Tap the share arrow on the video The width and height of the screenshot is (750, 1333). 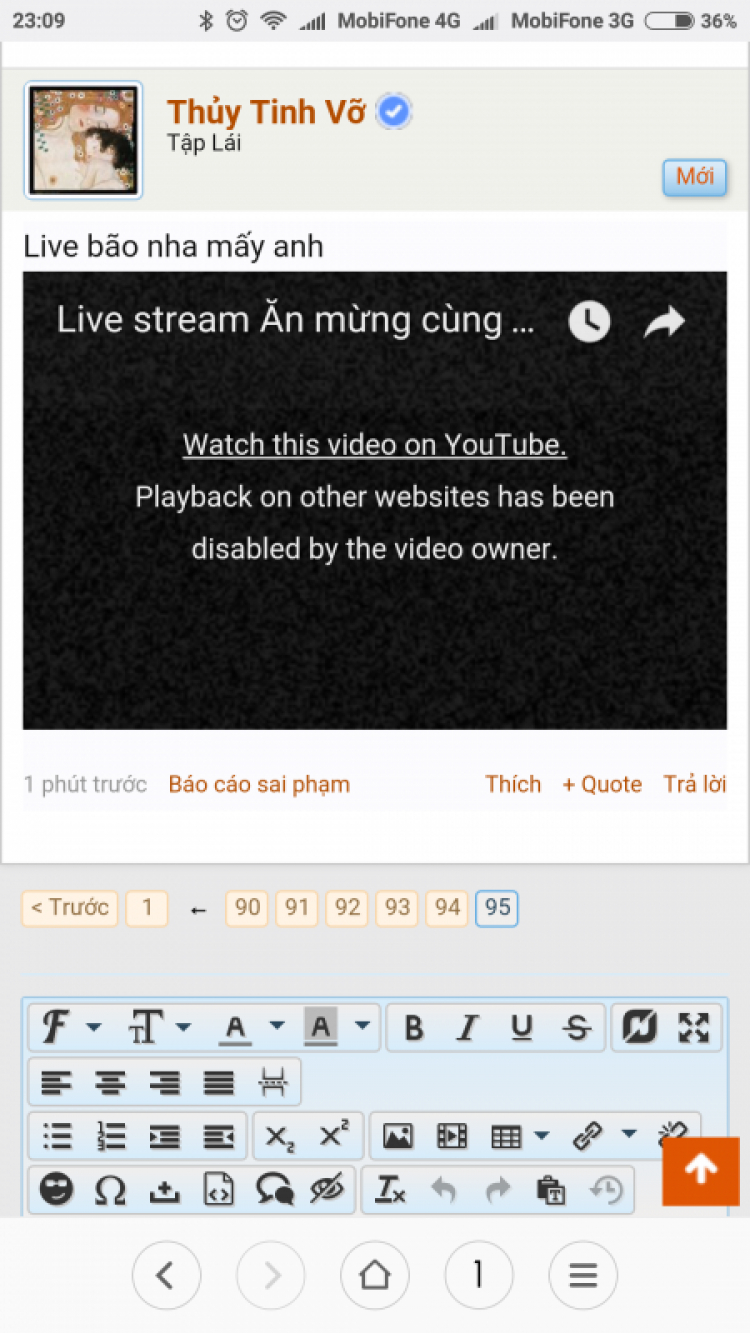[664, 321]
